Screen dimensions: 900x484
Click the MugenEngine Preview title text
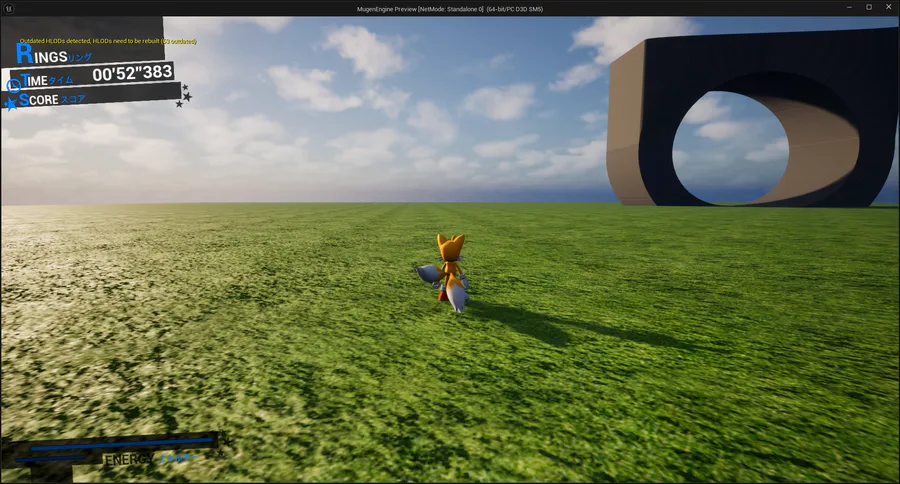[x=449, y=9]
